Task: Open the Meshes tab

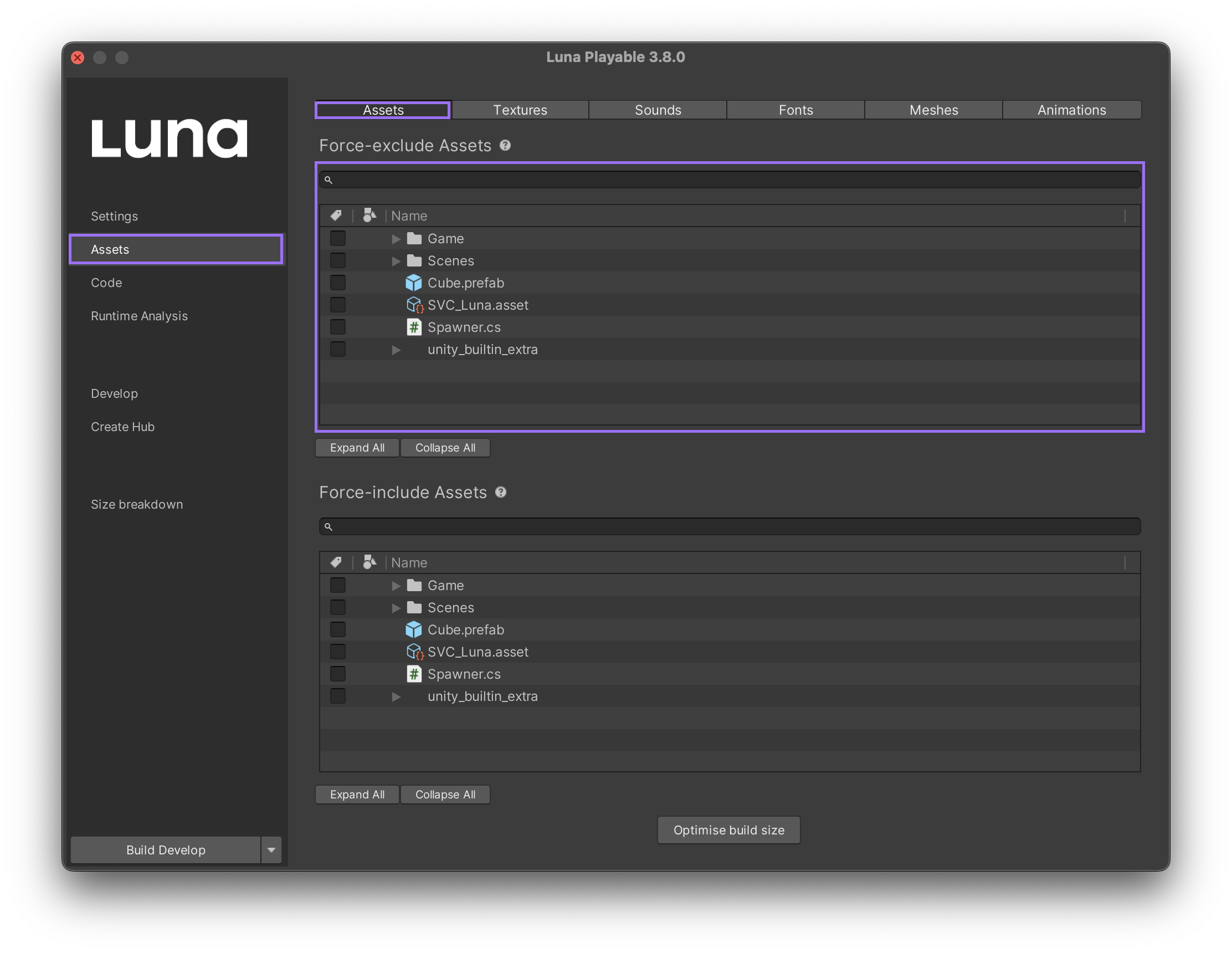Action: click(x=933, y=110)
